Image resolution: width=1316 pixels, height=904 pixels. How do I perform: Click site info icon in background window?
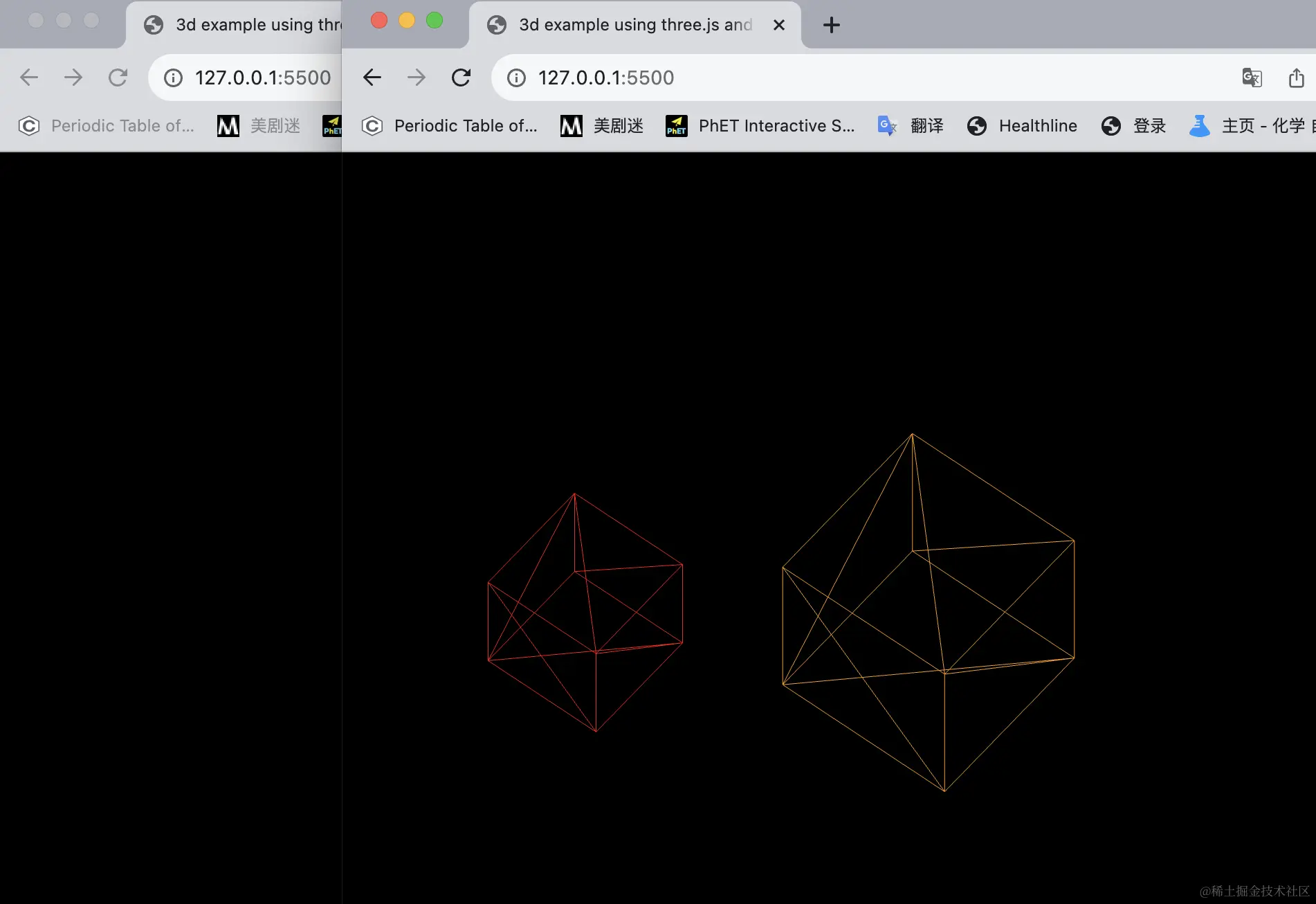(x=173, y=78)
